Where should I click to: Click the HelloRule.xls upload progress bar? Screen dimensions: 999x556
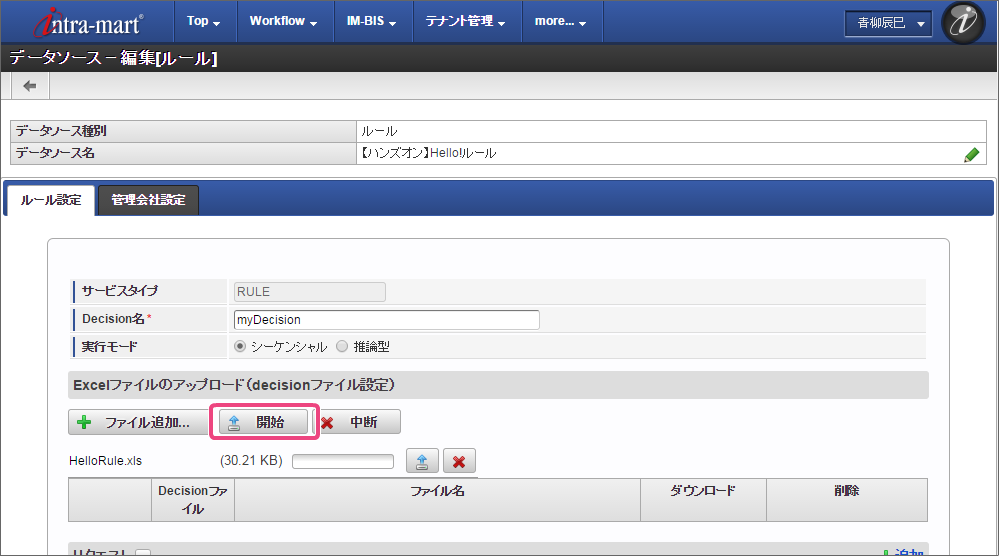pyautogui.click(x=343, y=461)
